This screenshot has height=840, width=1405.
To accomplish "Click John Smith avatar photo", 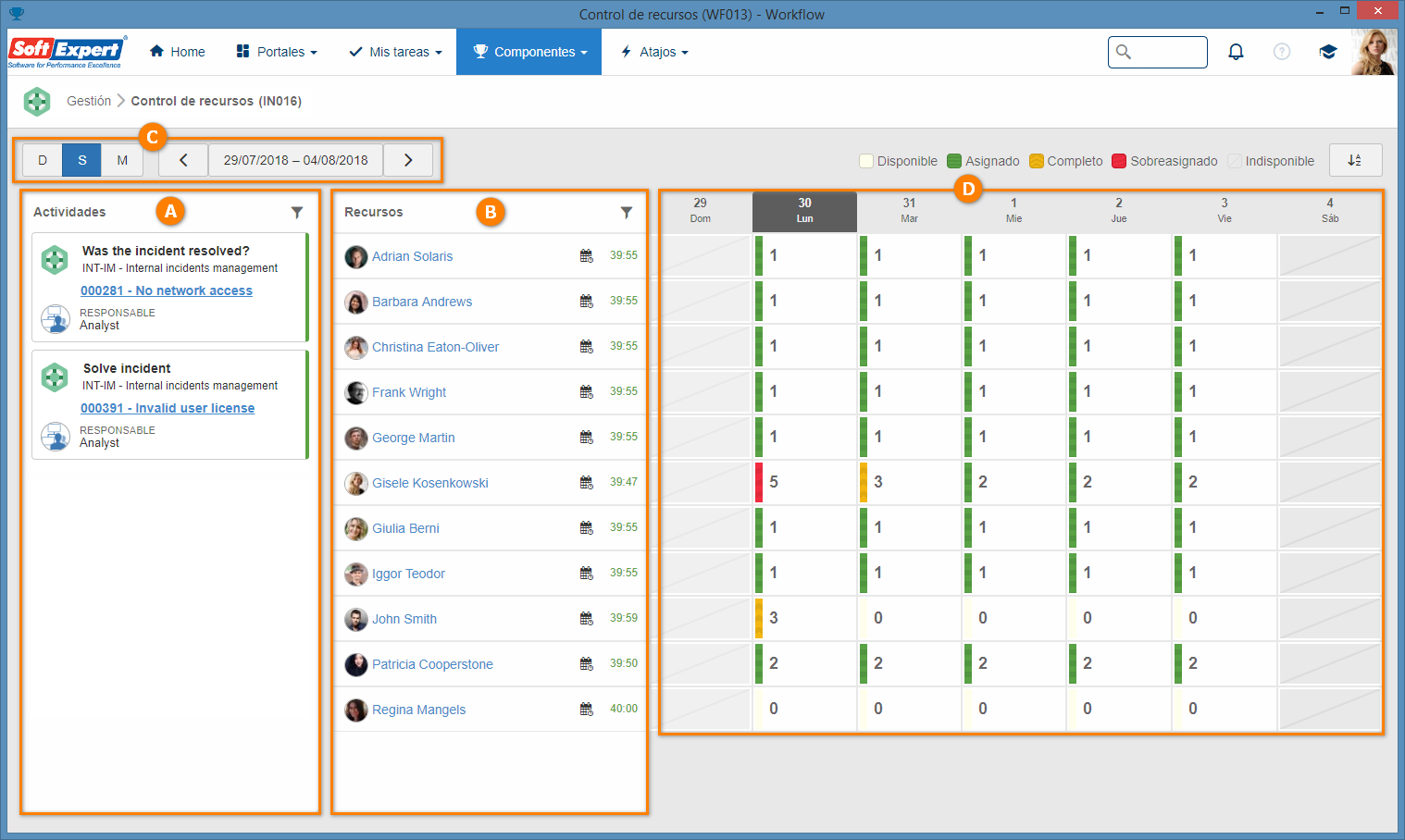I will coord(356,619).
